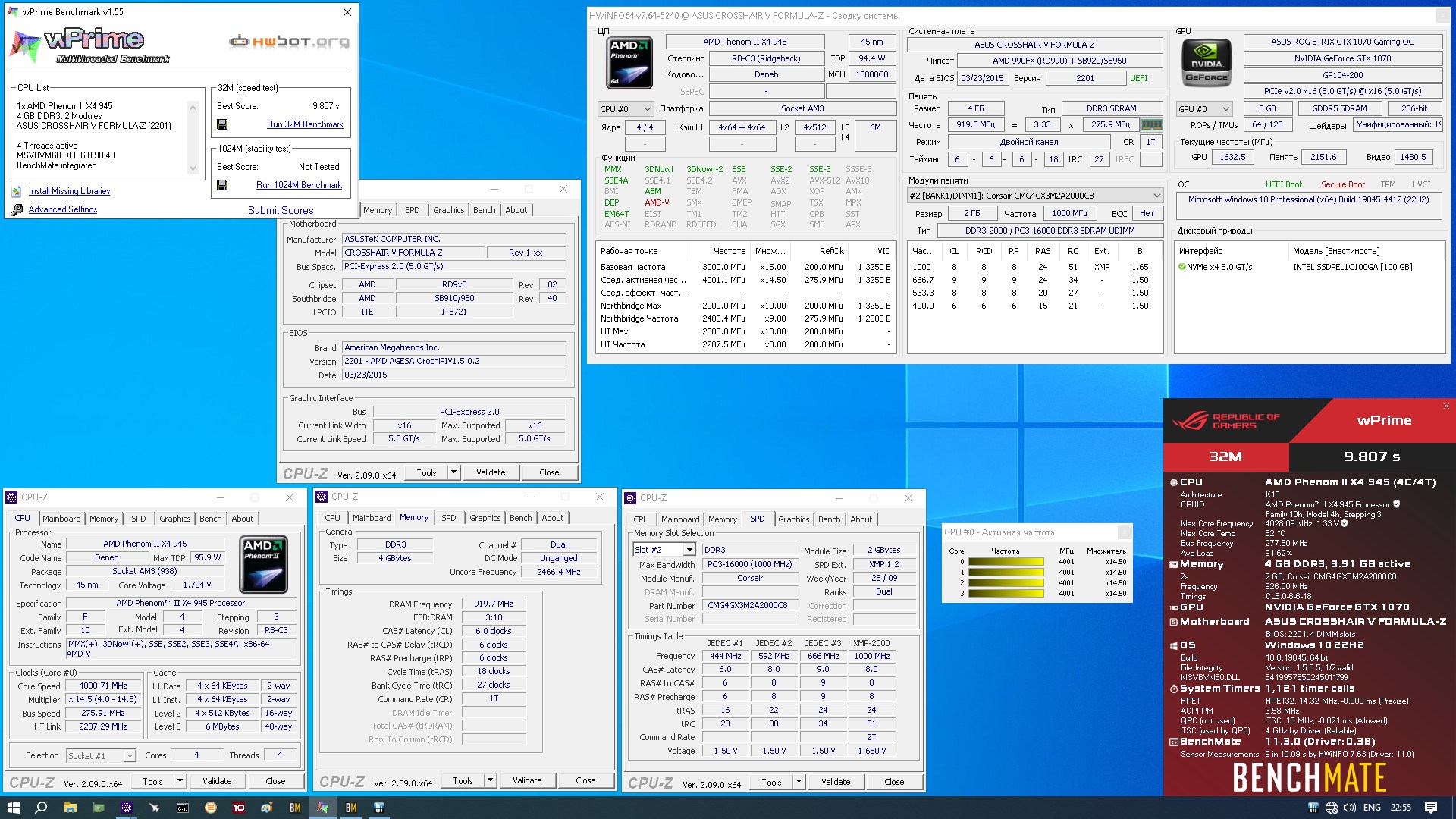
Task: Click the green memory chip icon beside 275.9 МГц
Action: (x=1152, y=125)
